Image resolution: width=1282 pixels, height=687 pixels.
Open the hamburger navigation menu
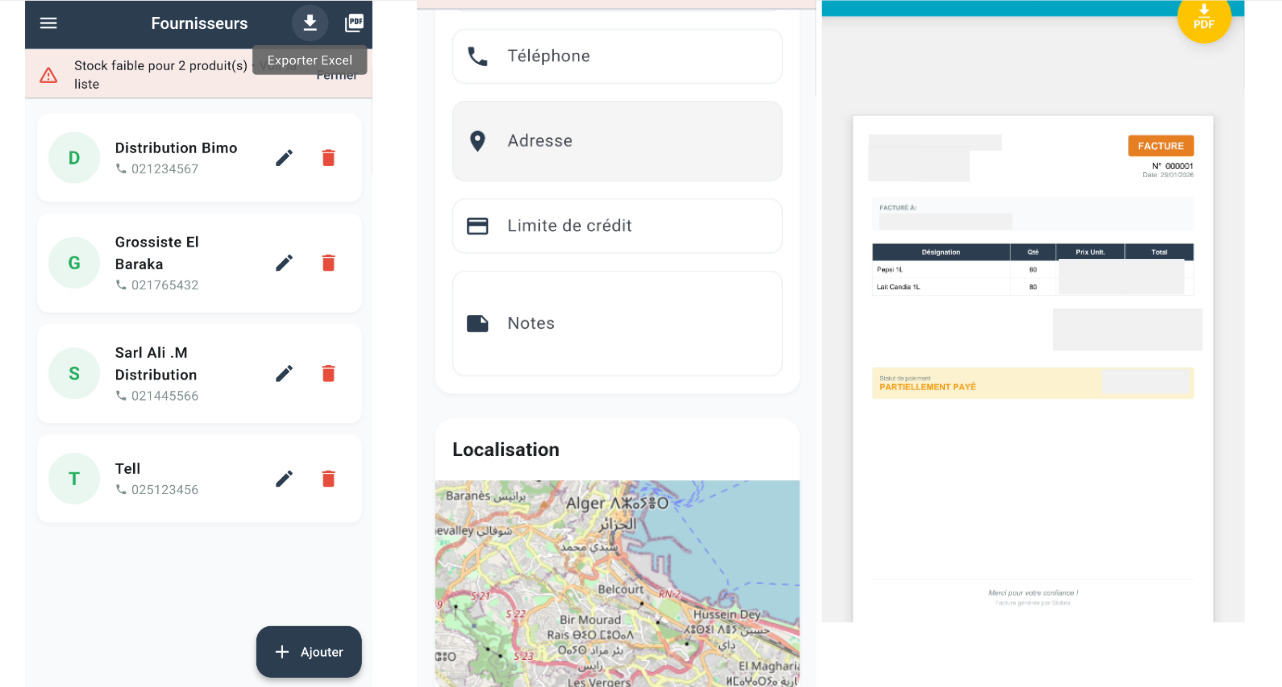(x=48, y=23)
